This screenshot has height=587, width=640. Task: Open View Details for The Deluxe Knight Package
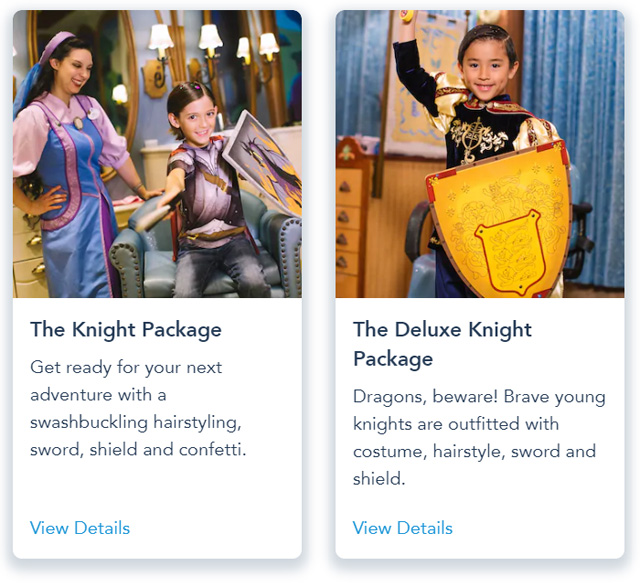click(x=402, y=528)
